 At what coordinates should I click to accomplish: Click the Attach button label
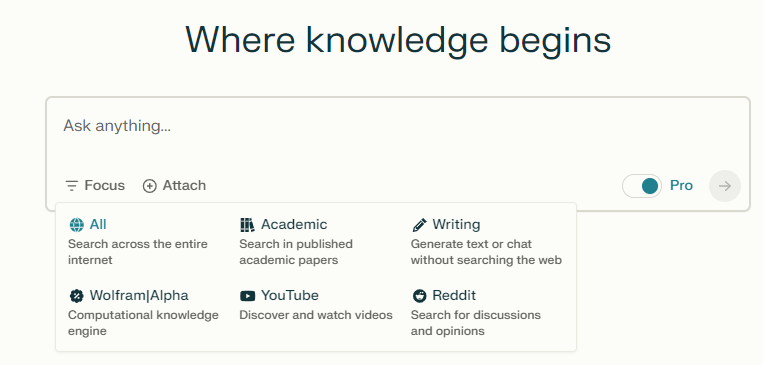click(x=184, y=185)
